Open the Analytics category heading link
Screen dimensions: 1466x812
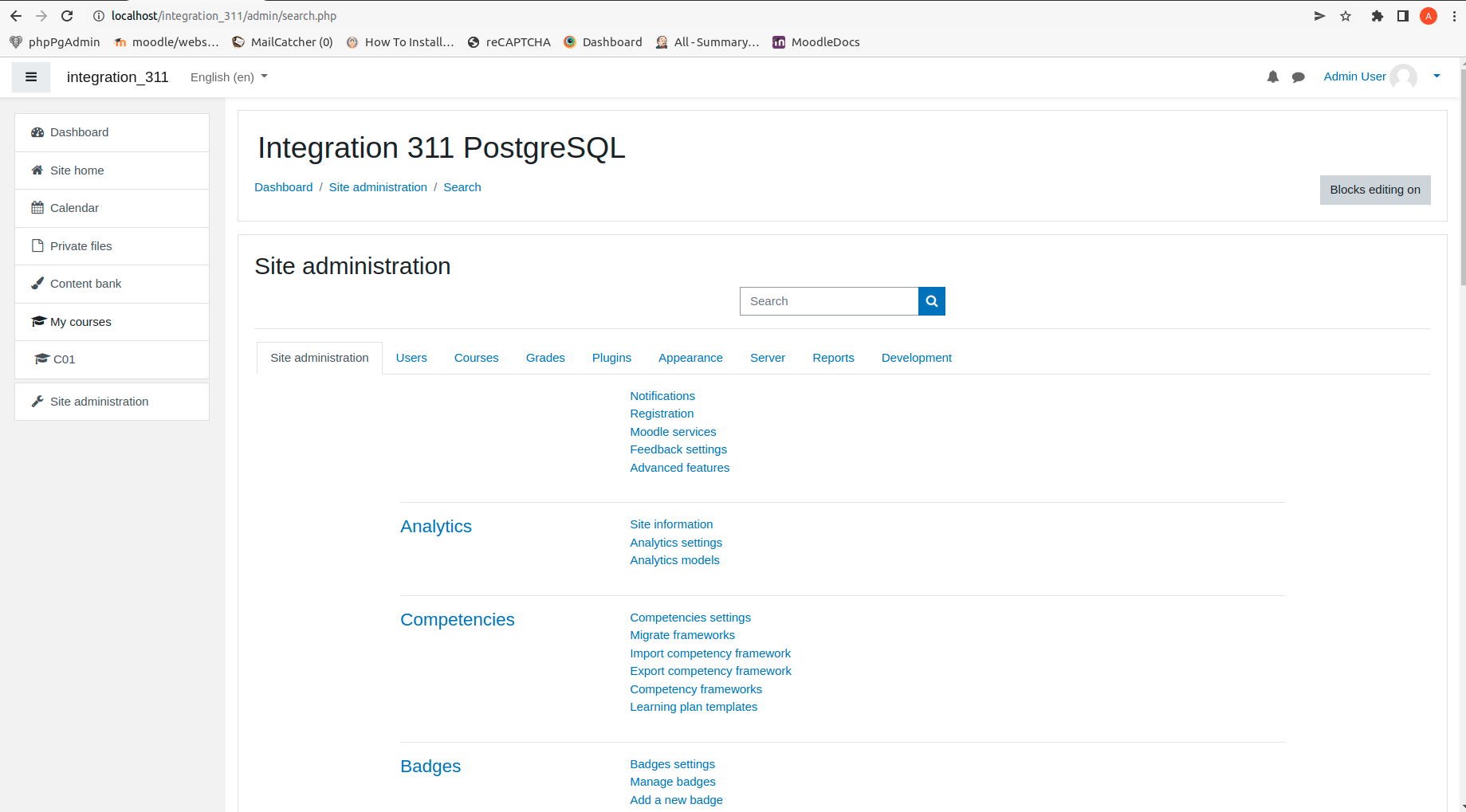tap(436, 527)
